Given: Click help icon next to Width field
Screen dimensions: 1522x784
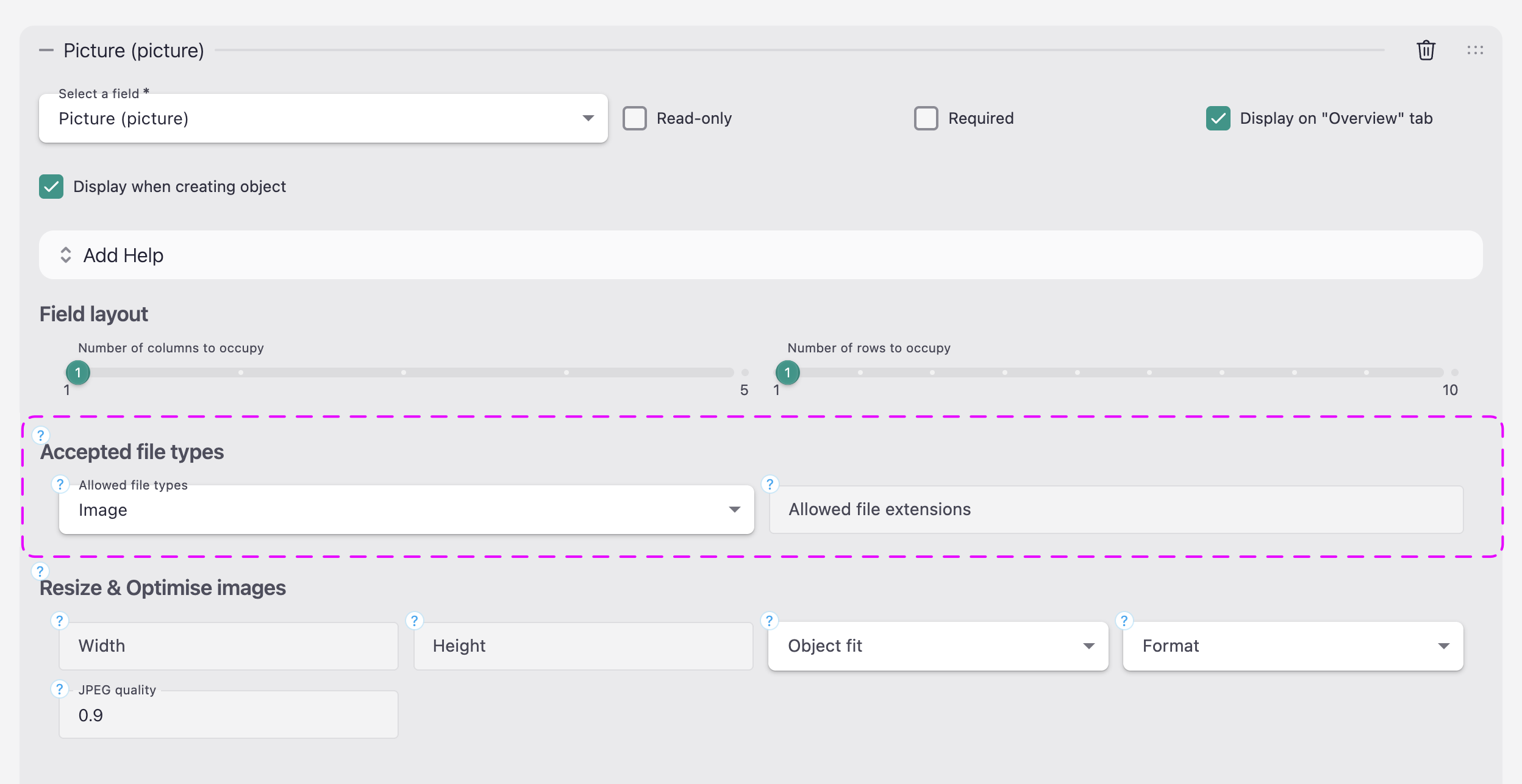Looking at the screenshot, I should [x=59, y=621].
